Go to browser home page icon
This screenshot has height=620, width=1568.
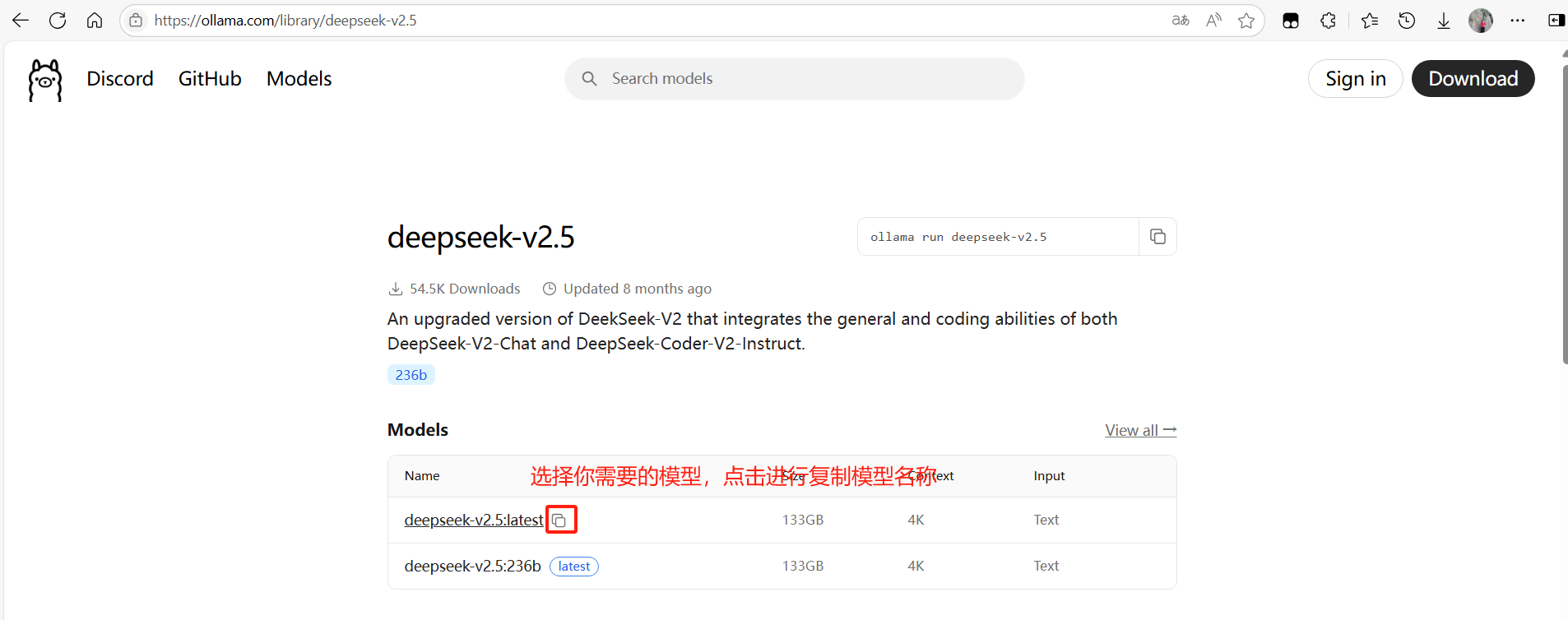(x=95, y=21)
